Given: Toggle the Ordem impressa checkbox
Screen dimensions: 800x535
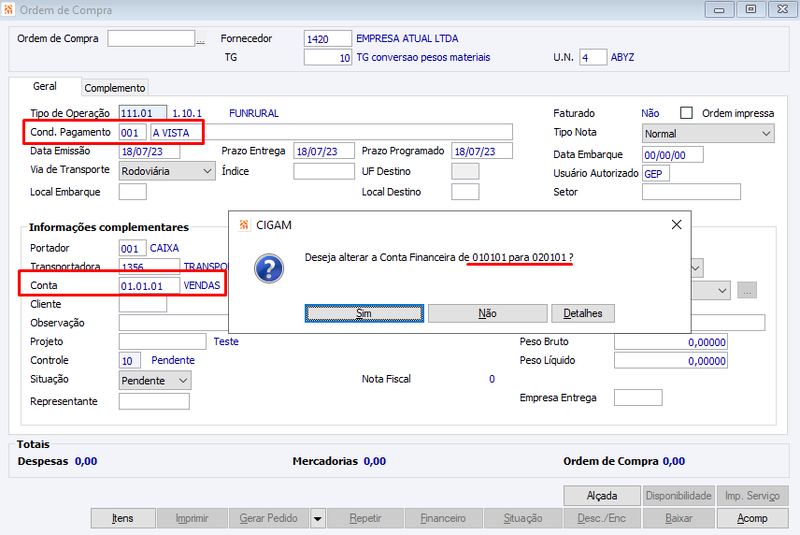Looking at the screenshot, I should pyautogui.click(x=686, y=113).
